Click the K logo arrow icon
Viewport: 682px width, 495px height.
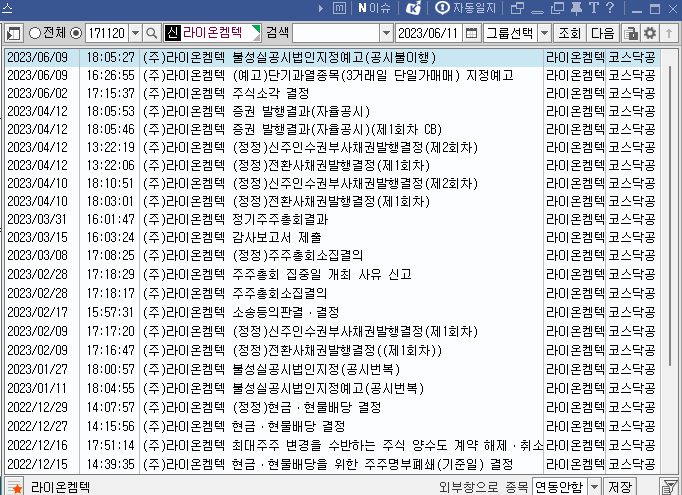413,8
